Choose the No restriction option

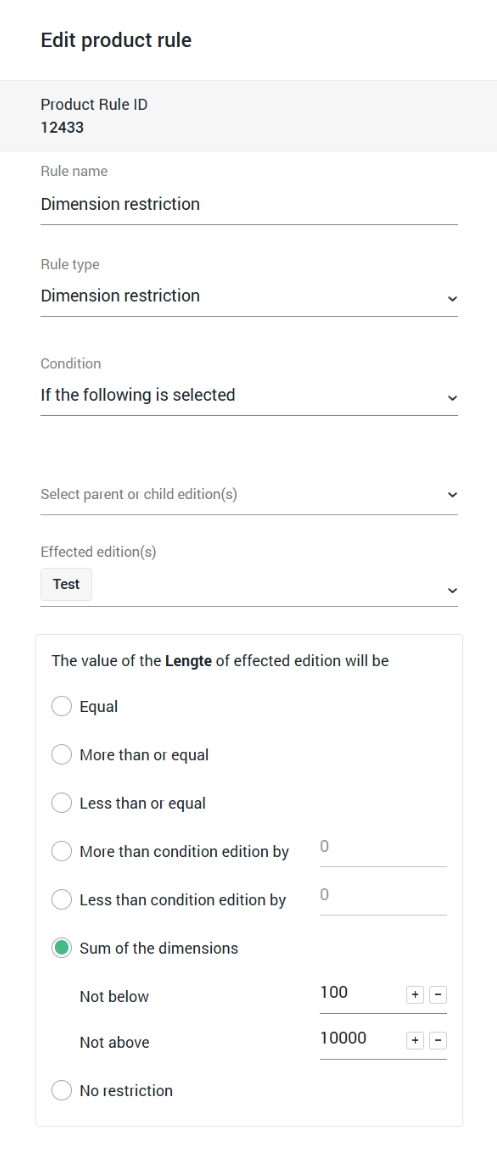62,1090
